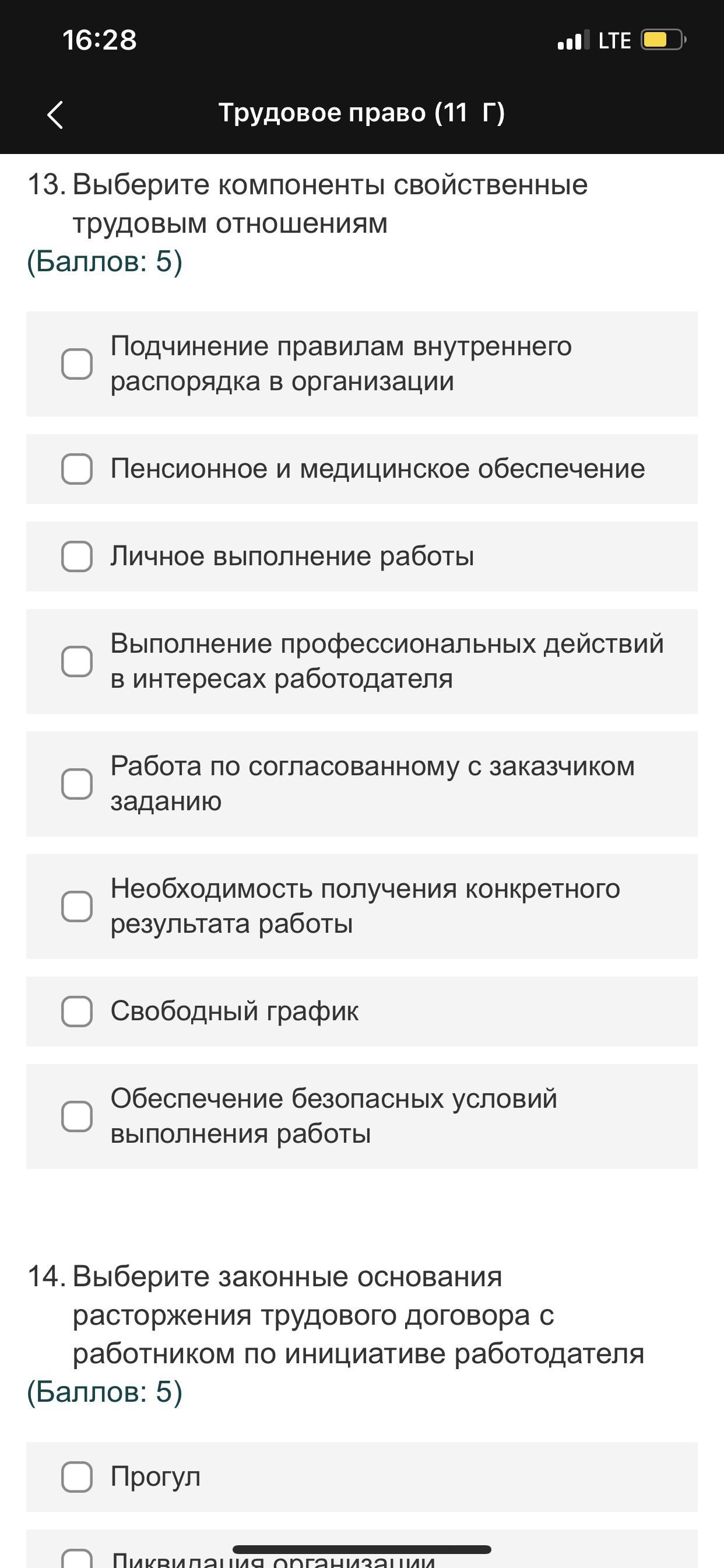Image resolution: width=724 pixels, height=1568 pixels.
Task: Tick 'Выполнение профессиональных действий' checkbox
Action: (x=78, y=661)
